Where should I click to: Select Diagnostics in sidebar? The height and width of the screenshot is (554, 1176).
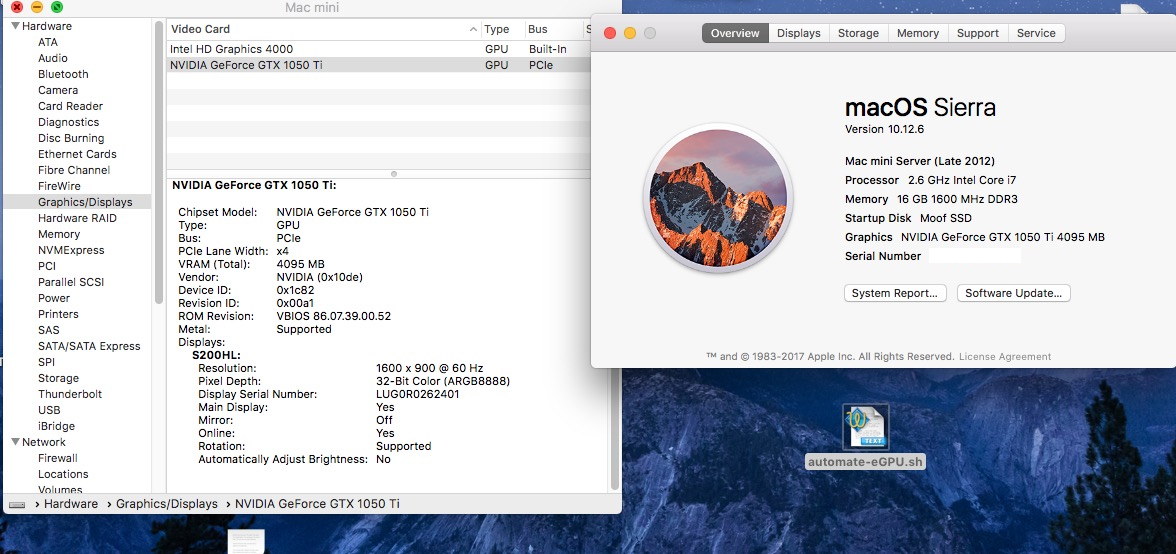(x=68, y=122)
